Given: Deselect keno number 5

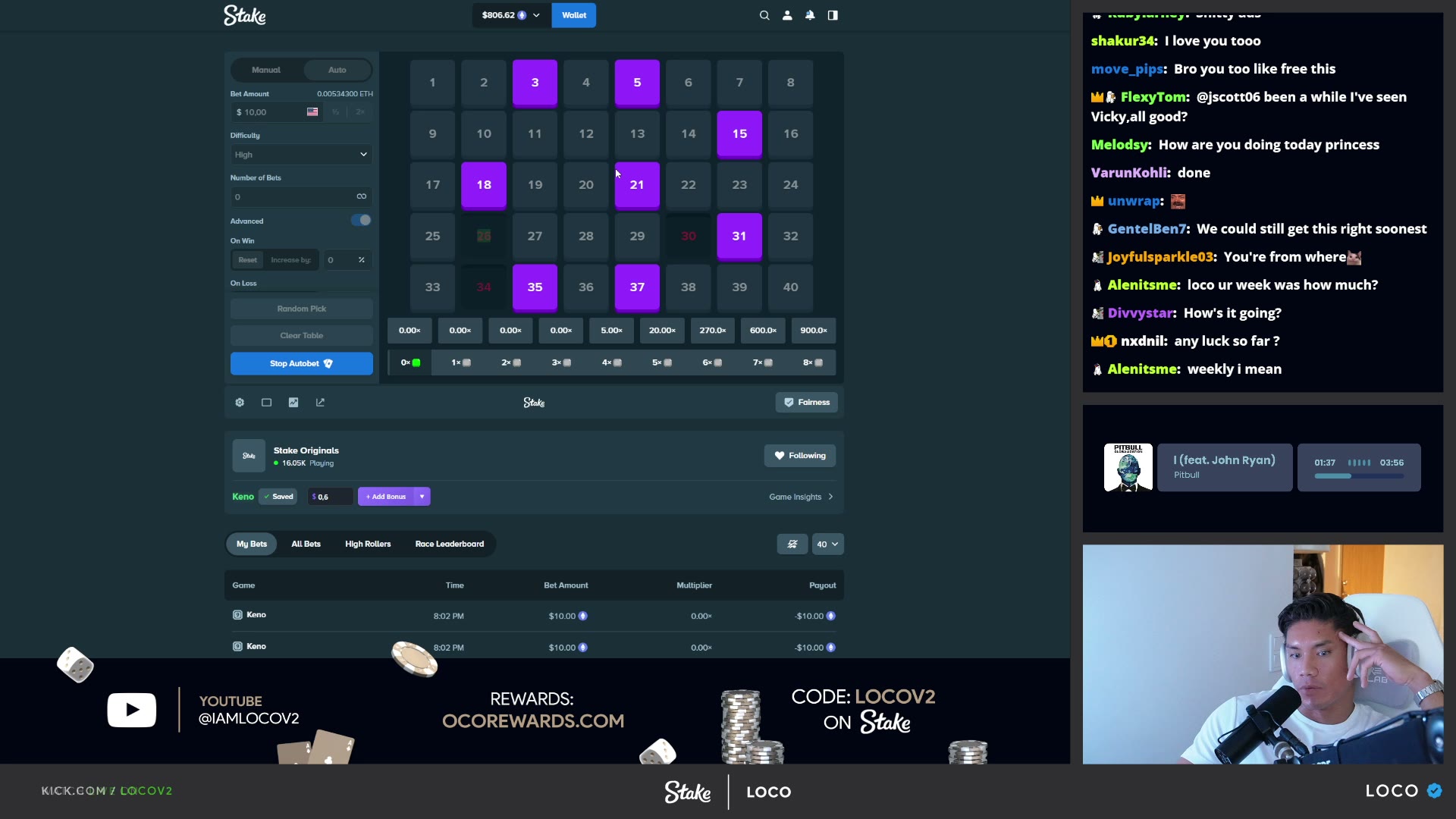Looking at the screenshot, I should (x=637, y=83).
